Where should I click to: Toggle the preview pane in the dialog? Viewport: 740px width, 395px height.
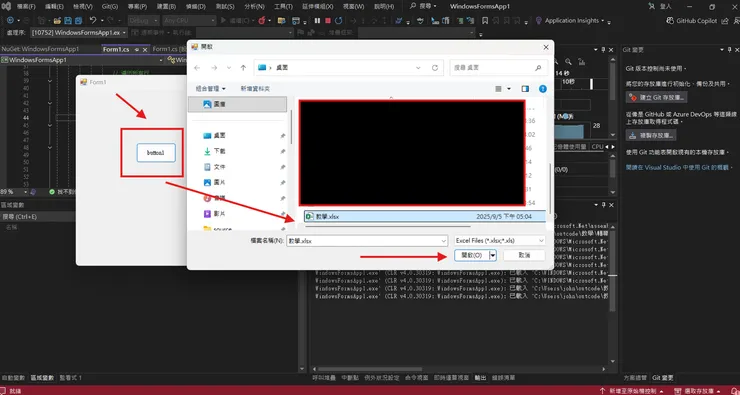[x=525, y=89]
